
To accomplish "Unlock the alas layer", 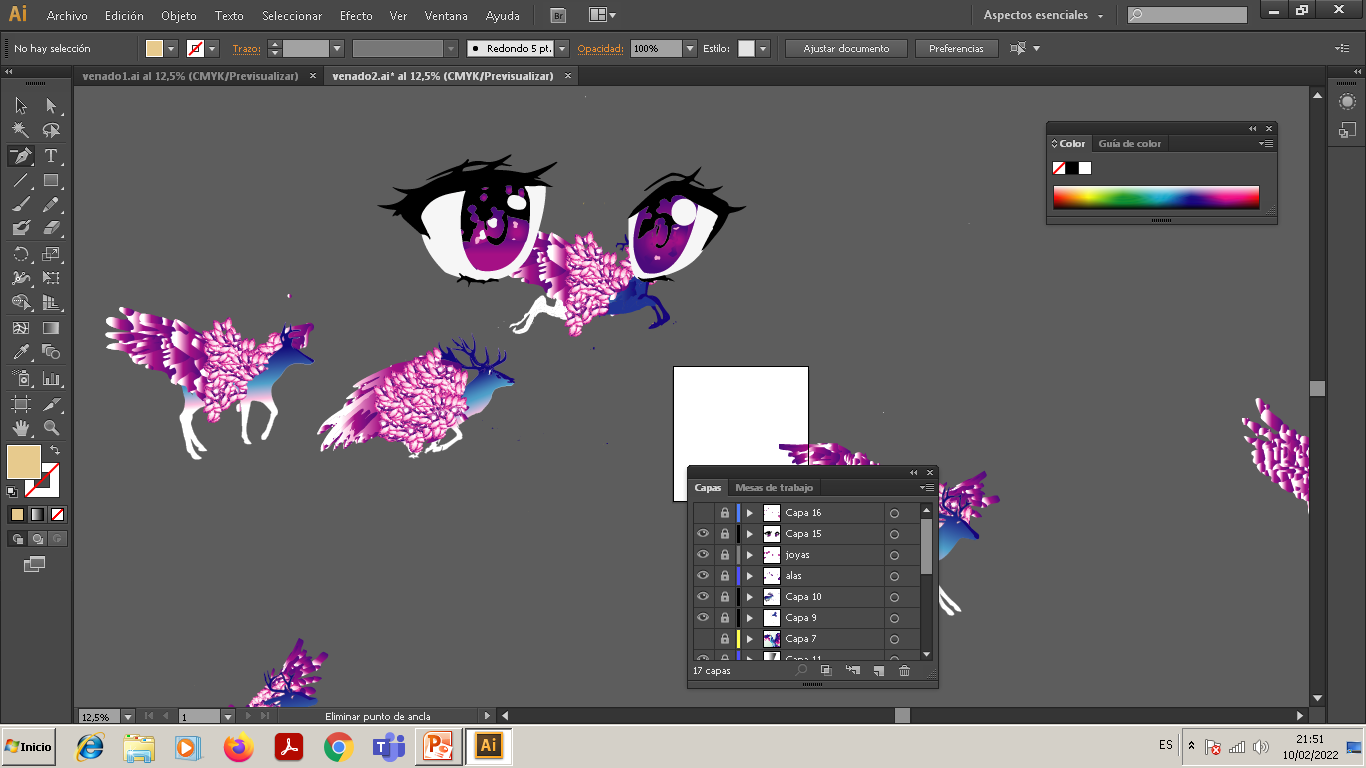I will 724,576.
